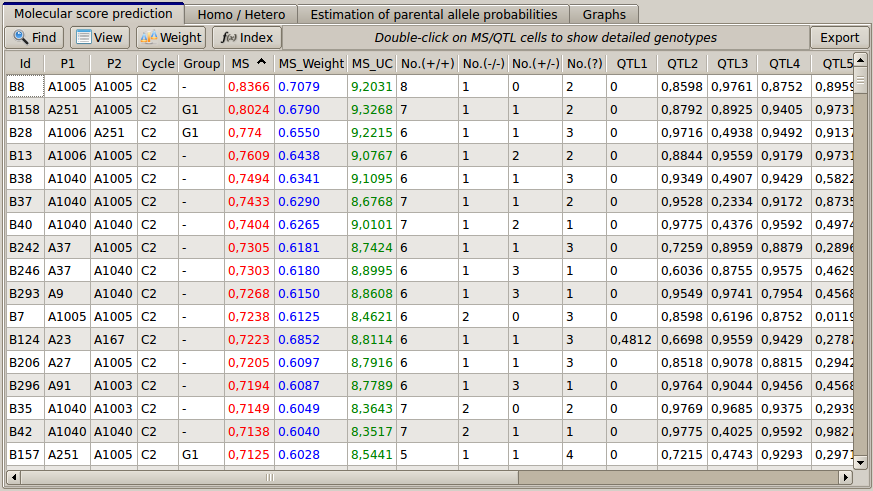Click QTL1 value 0,4812
This screenshot has height=491, width=873.
(x=631, y=340)
